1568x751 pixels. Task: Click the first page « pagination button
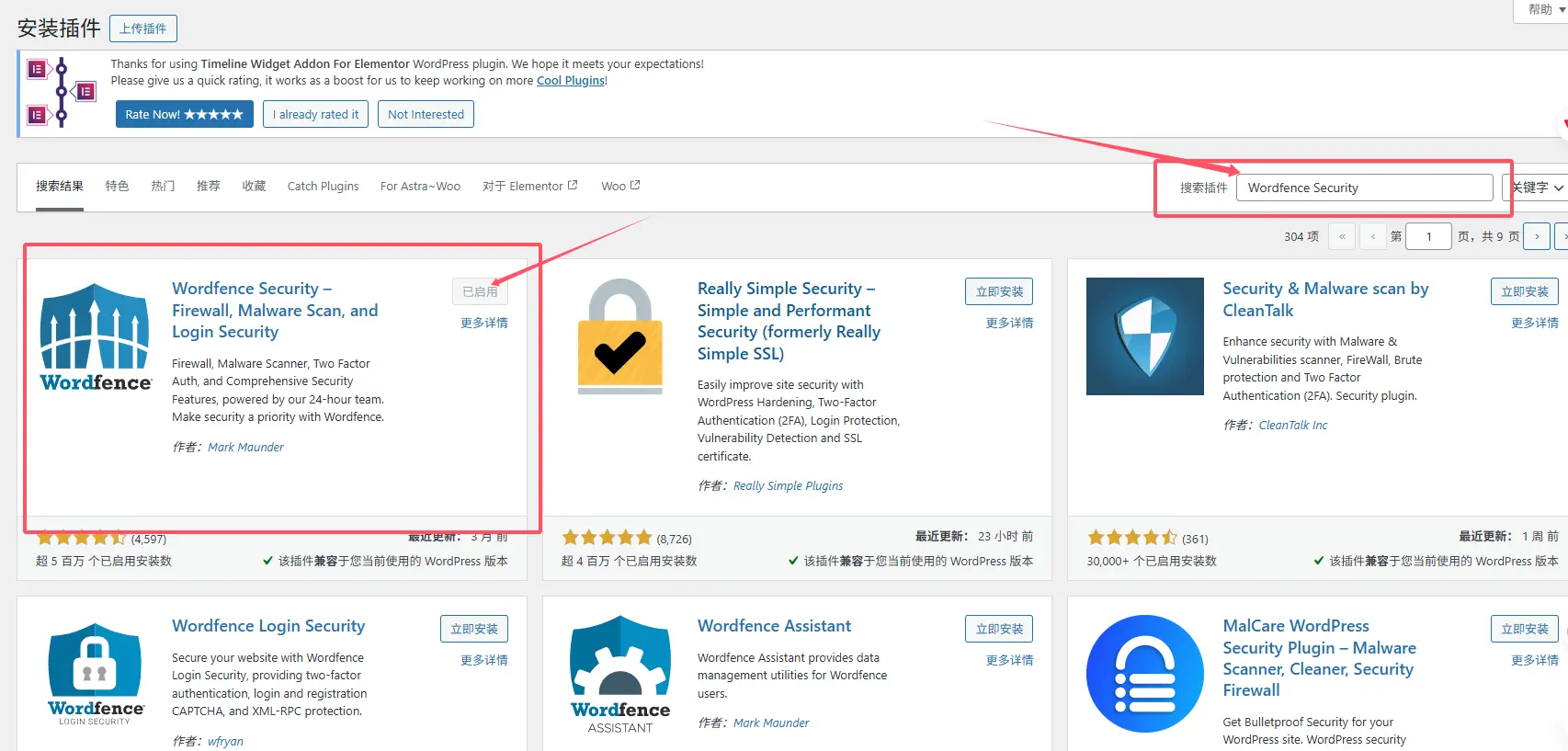[x=1342, y=236]
